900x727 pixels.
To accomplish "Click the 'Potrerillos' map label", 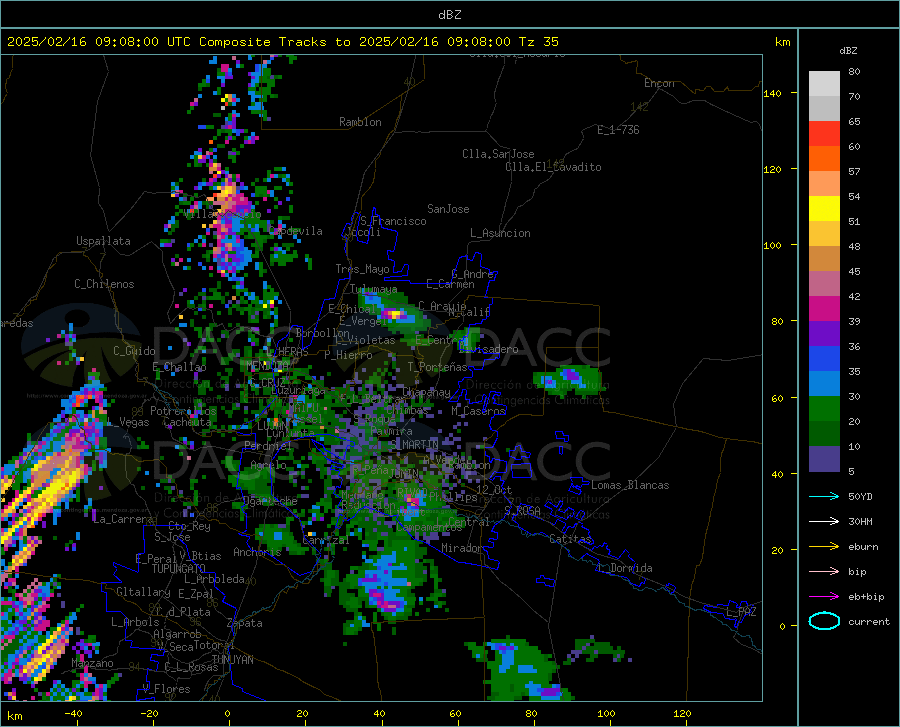I will 183,411.
